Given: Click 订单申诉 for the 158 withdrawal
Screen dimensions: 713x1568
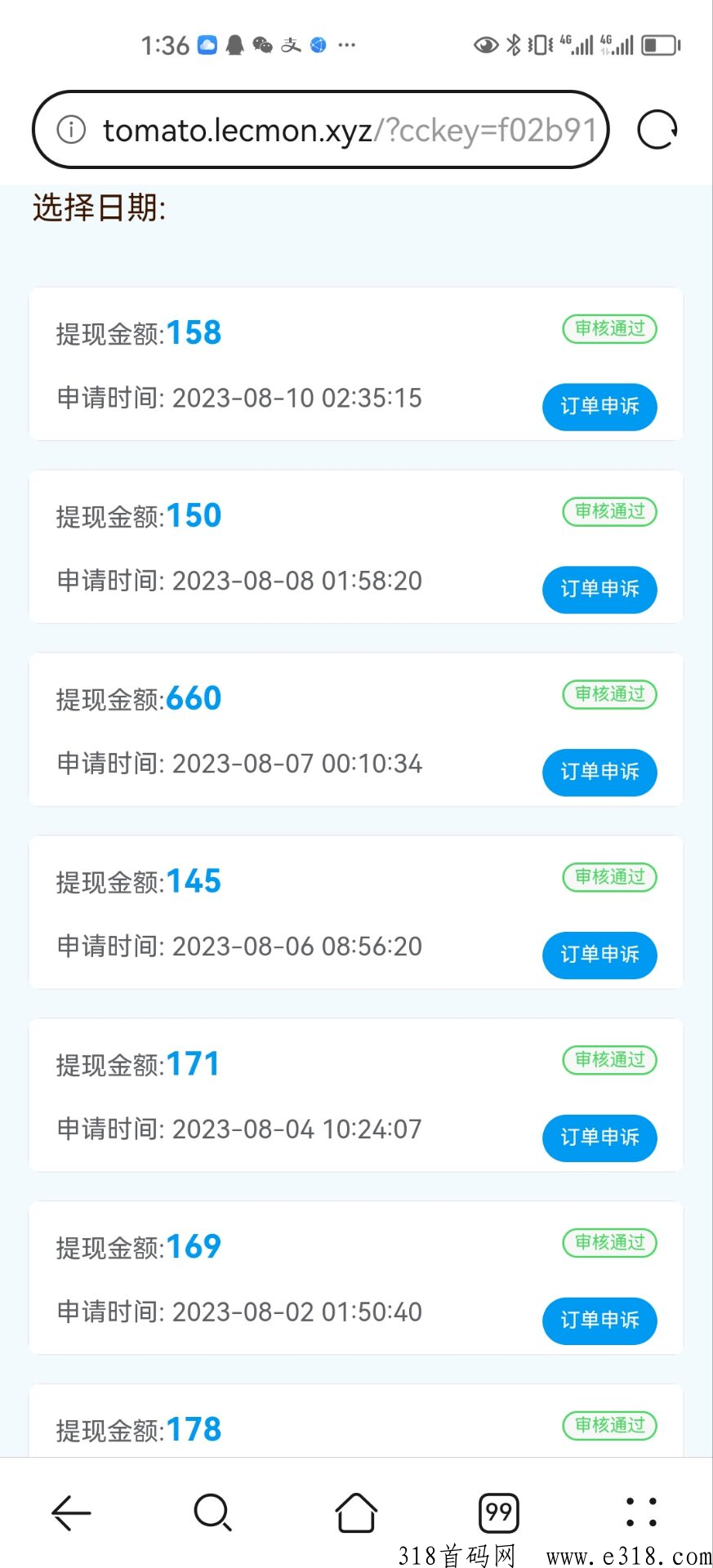Looking at the screenshot, I should click(599, 406).
